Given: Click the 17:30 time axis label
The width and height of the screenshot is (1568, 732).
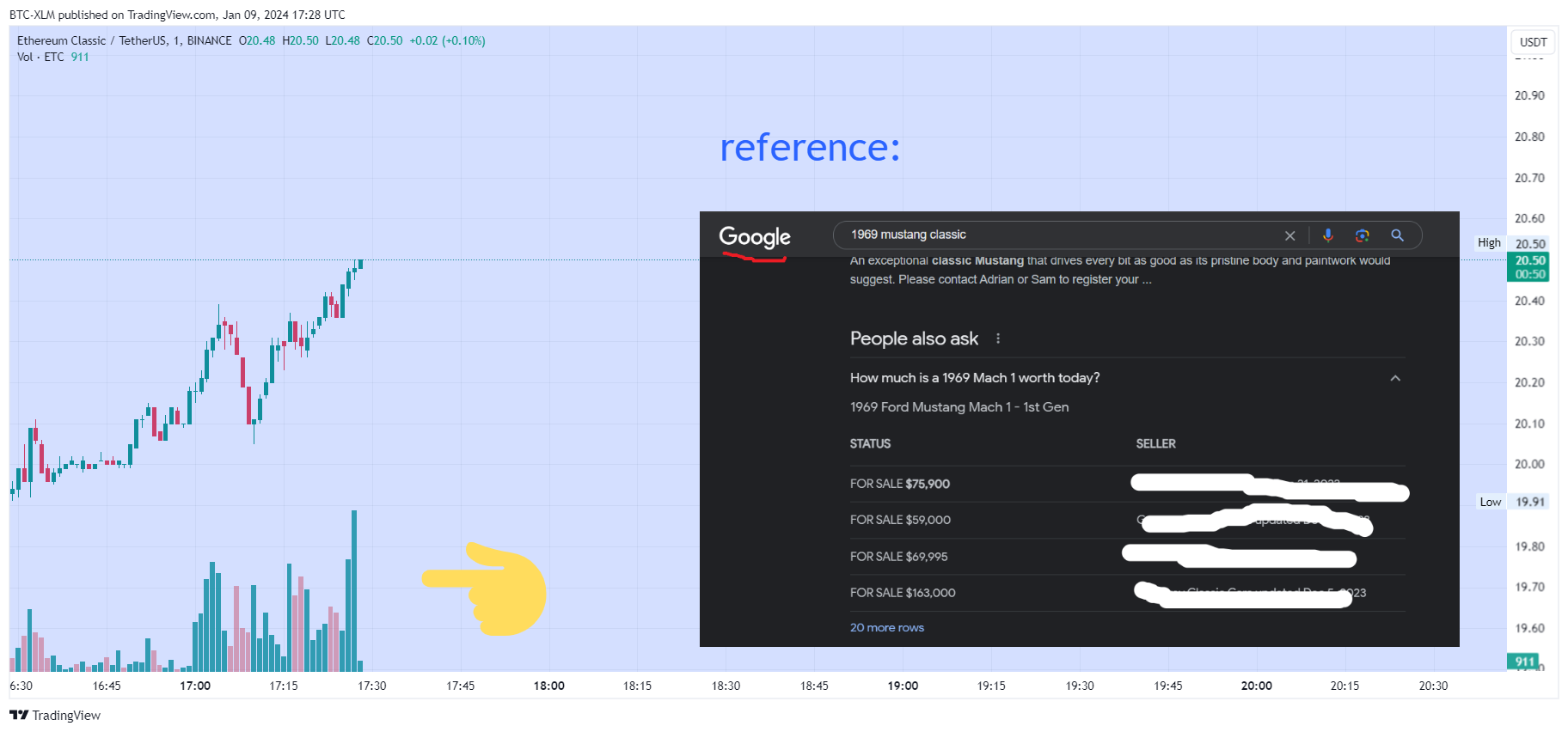Looking at the screenshot, I should pos(372,686).
